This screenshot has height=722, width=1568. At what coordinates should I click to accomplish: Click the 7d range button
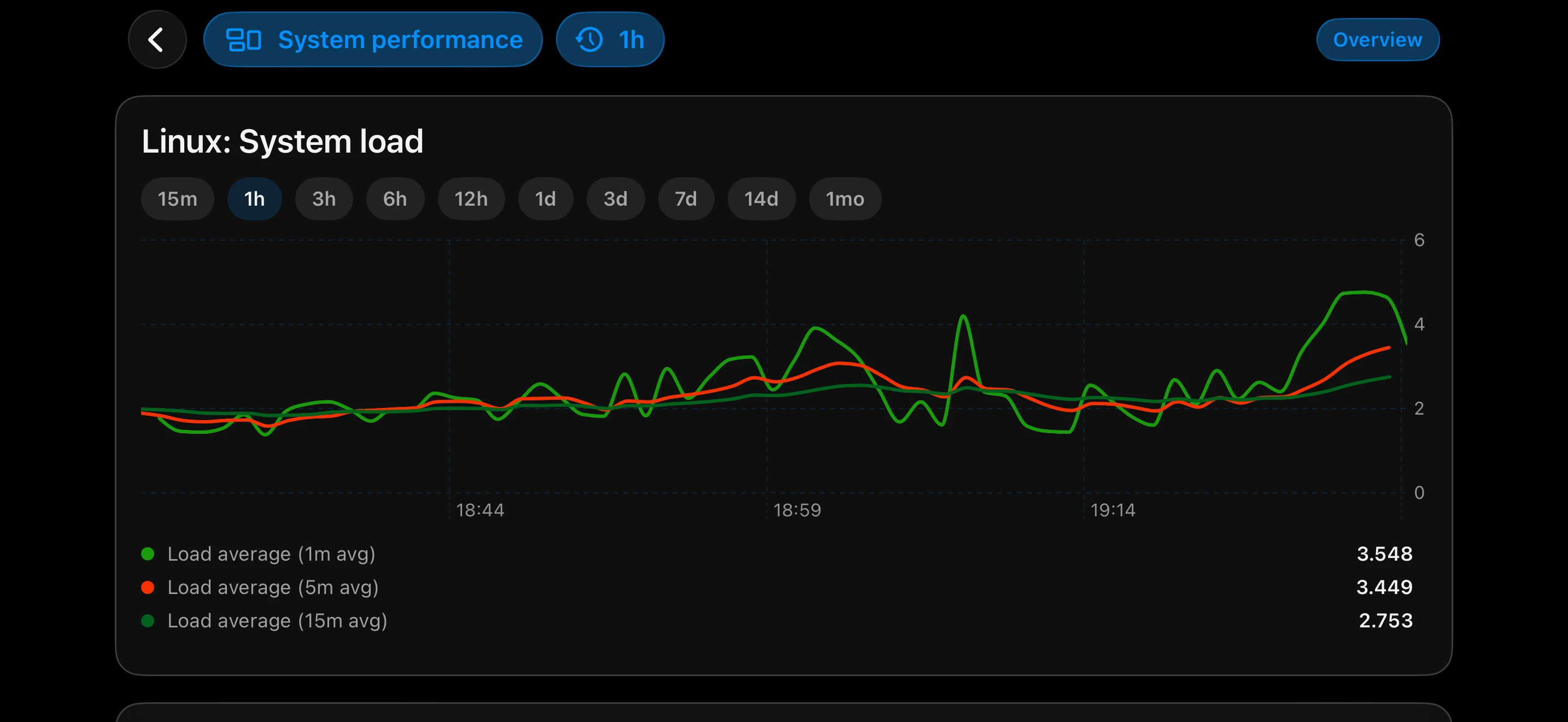(686, 199)
